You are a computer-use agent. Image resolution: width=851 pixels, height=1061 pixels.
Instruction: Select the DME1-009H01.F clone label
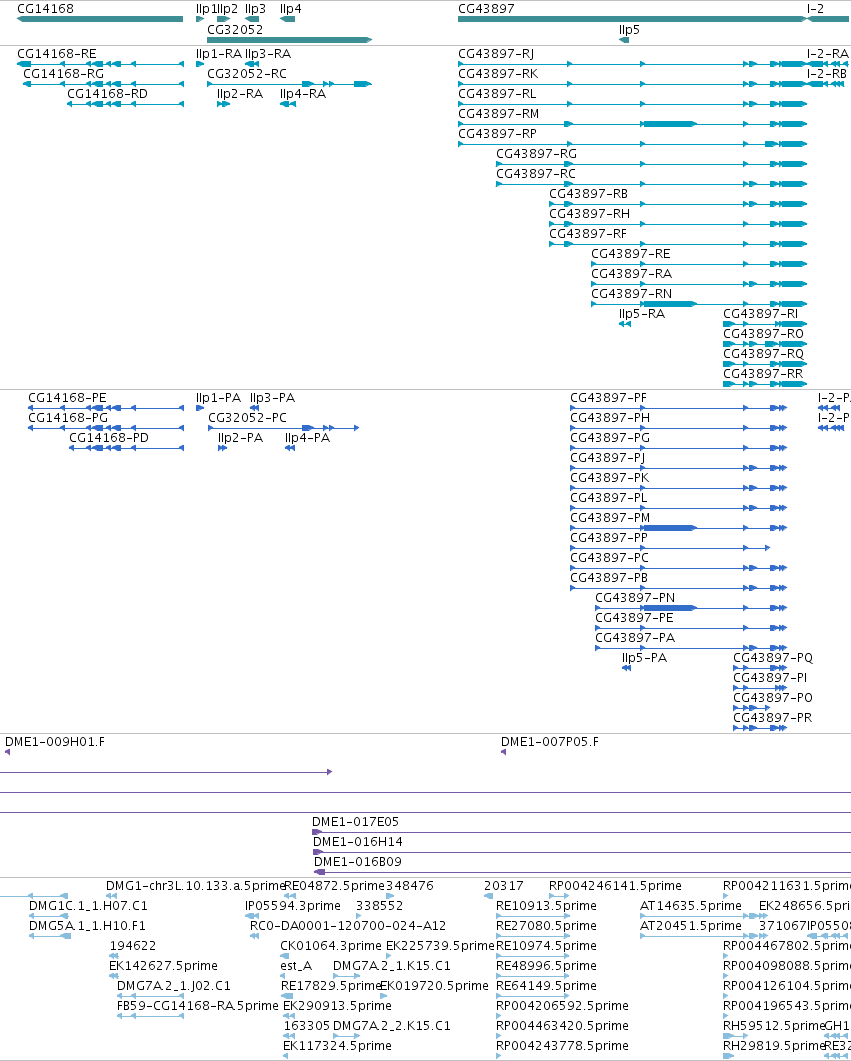tap(55, 742)
